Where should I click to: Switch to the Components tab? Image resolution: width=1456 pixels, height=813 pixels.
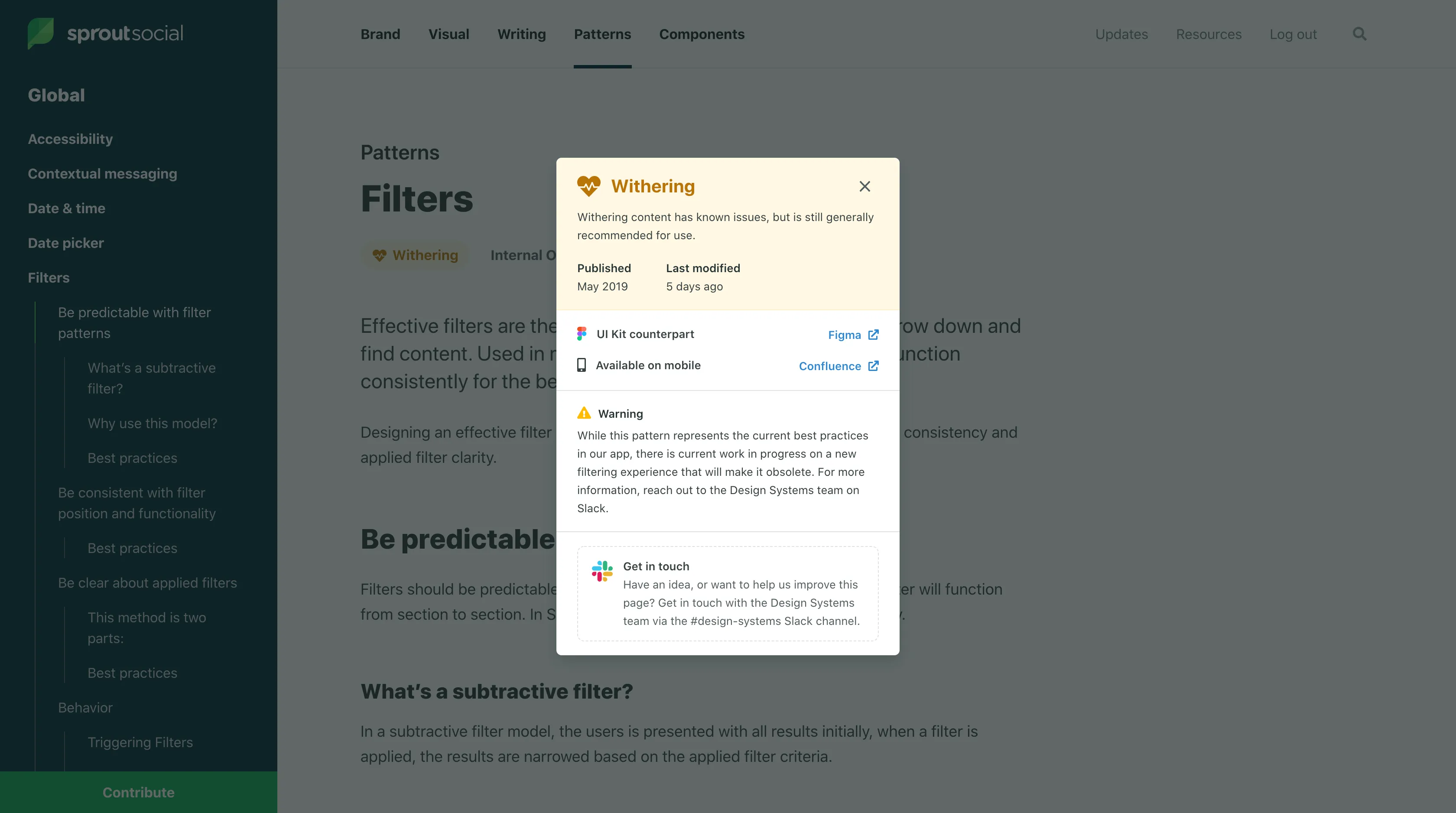(702, 34)
